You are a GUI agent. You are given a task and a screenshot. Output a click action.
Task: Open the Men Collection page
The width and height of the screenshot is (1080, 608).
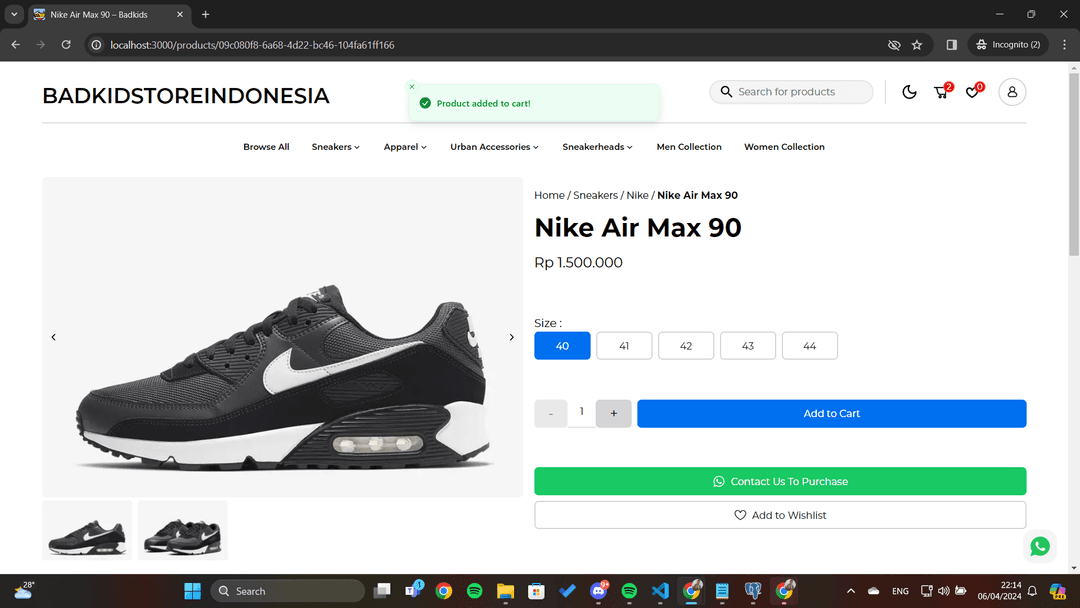[689, 147]
